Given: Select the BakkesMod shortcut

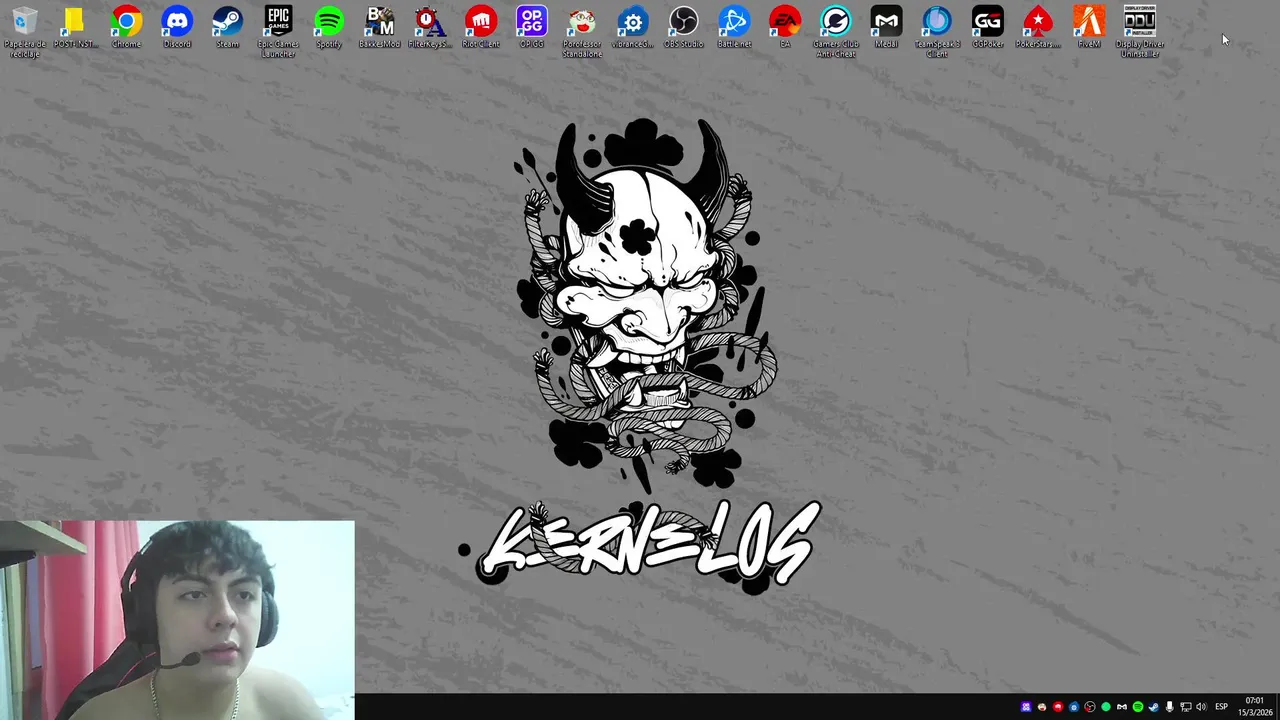Looking at the screenshot, I should [380, 28].
